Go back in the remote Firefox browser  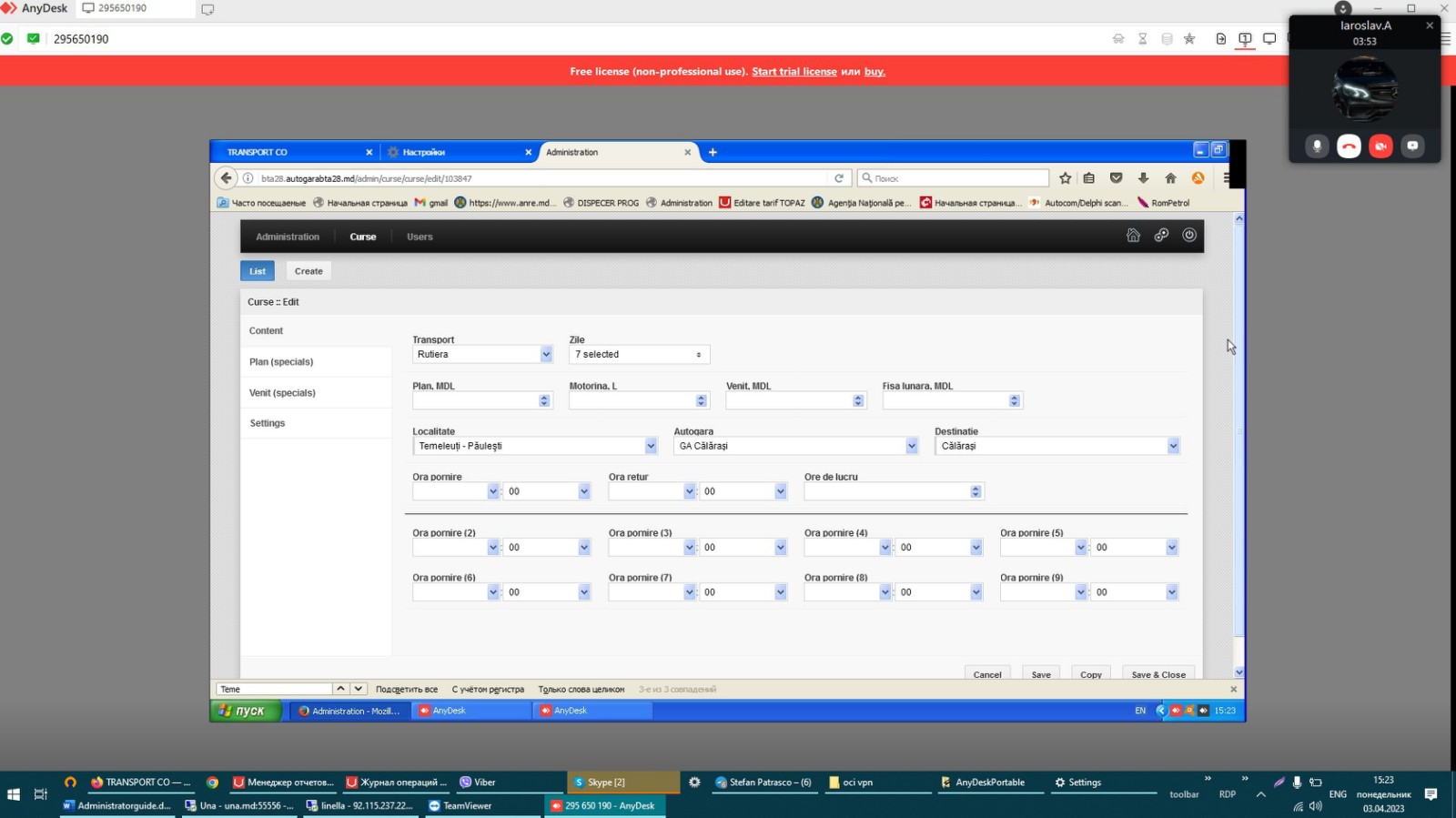pos(227,178)
